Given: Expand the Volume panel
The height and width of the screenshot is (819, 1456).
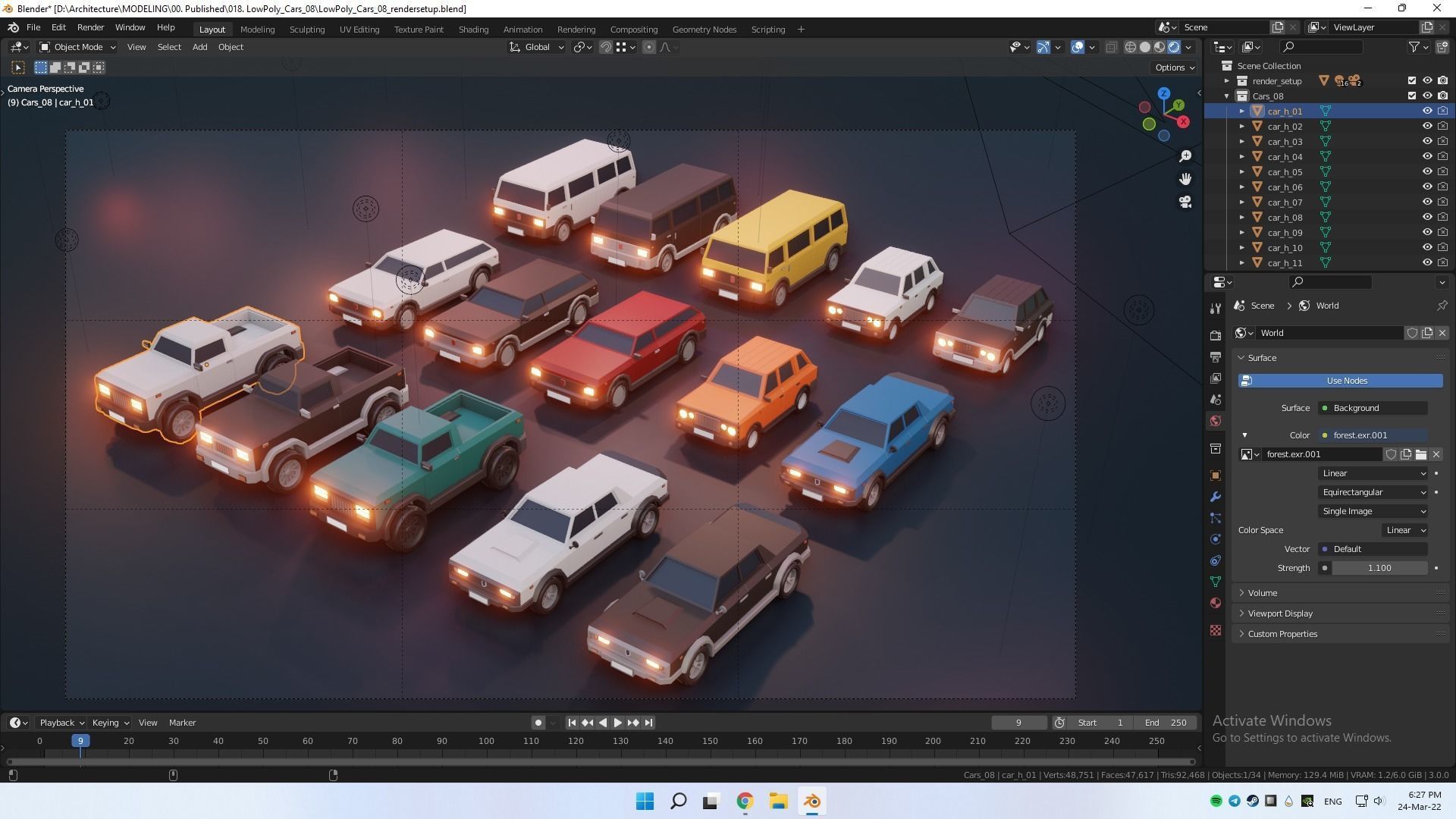Looking at the screenshot, I should coord(1263,593).
